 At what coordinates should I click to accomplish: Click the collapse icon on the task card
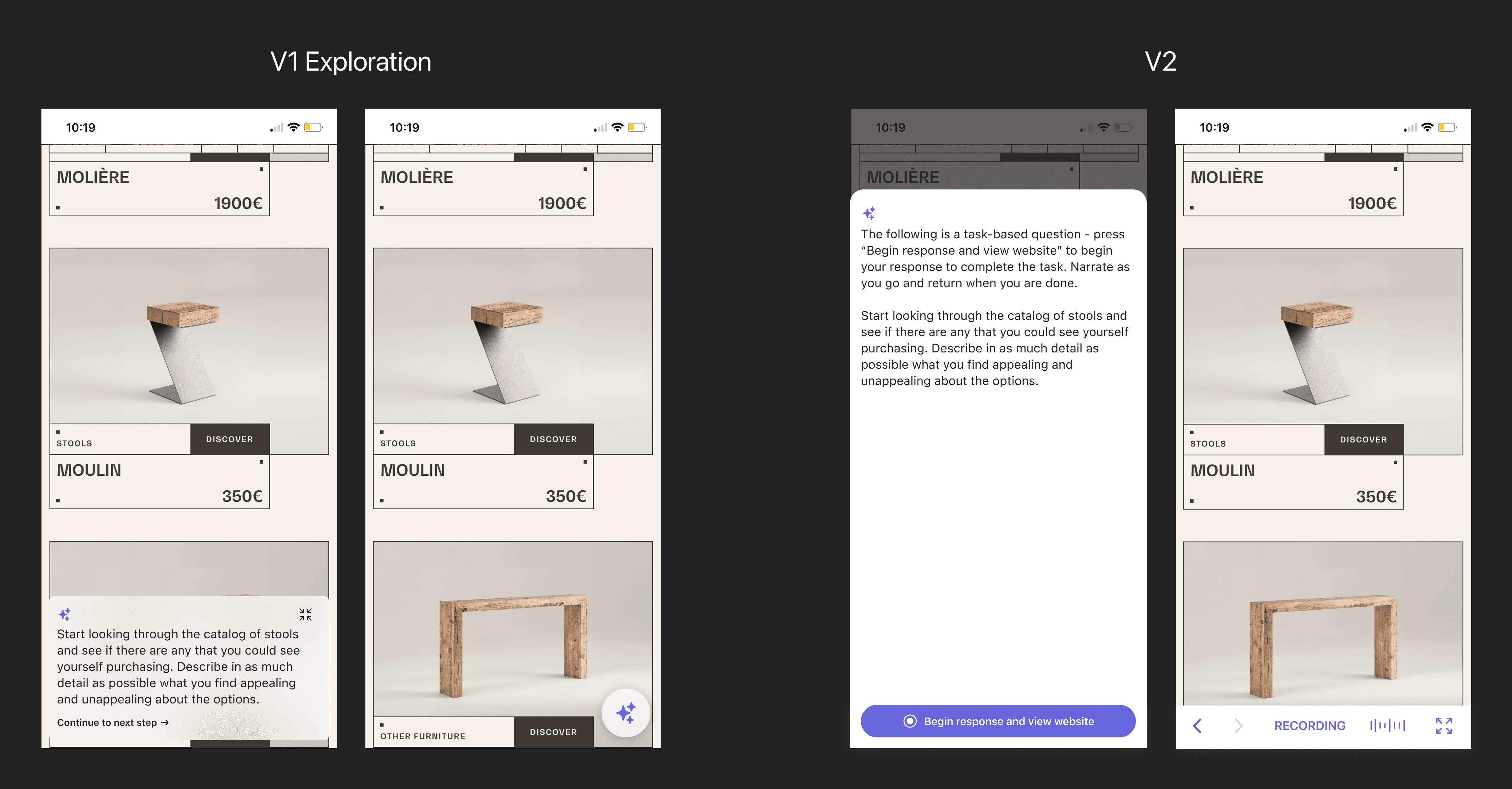[305, 614]
